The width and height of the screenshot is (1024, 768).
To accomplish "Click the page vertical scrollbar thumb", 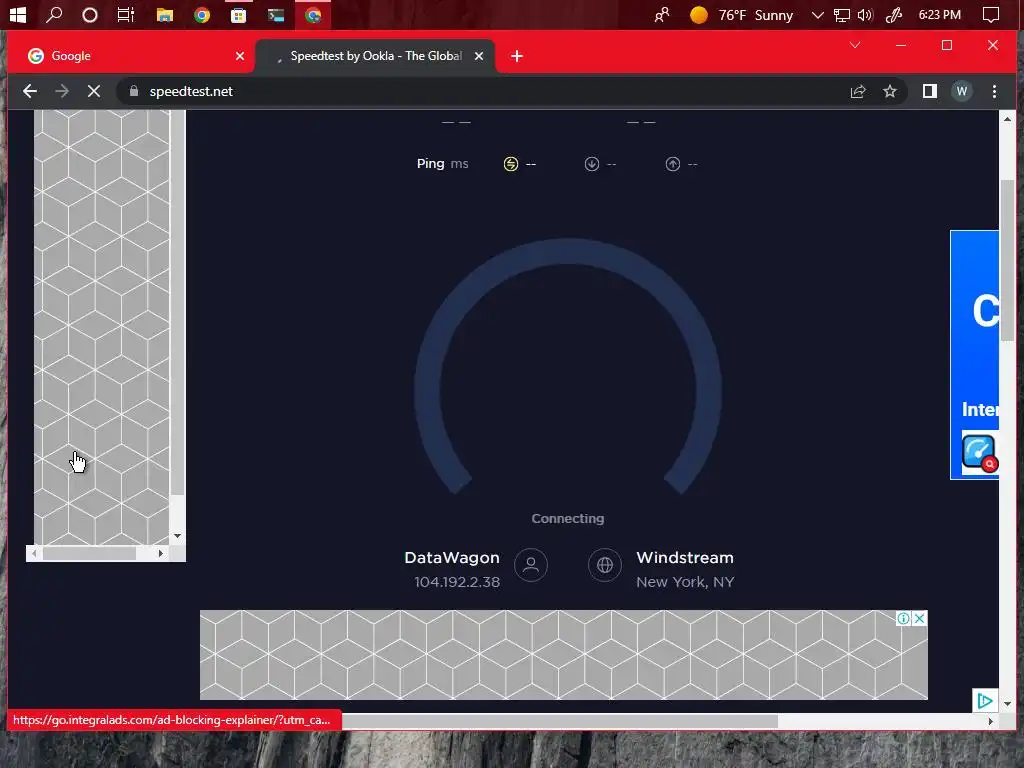I will (1007, 259).
